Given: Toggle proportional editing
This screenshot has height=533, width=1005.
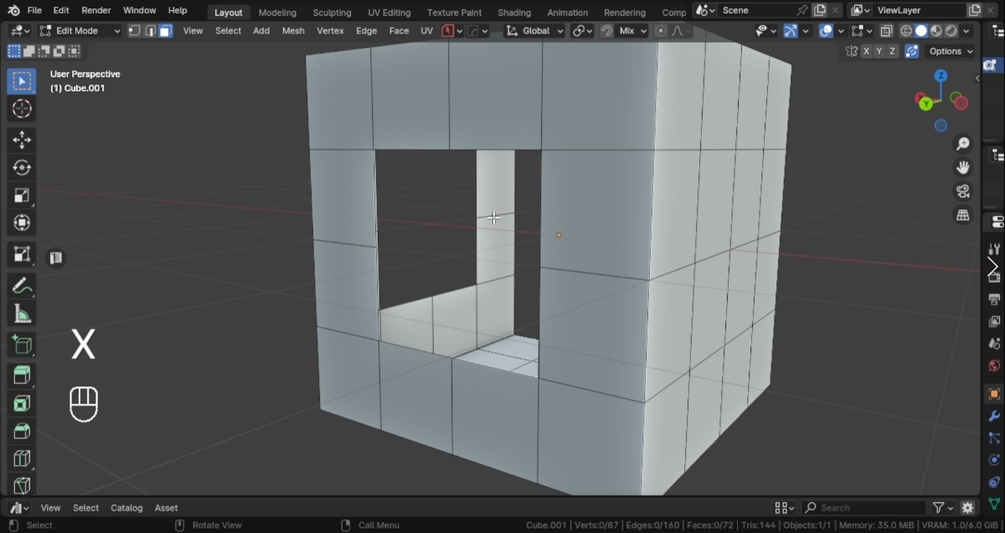Looking at the screenshot, I should pos(661,31).
